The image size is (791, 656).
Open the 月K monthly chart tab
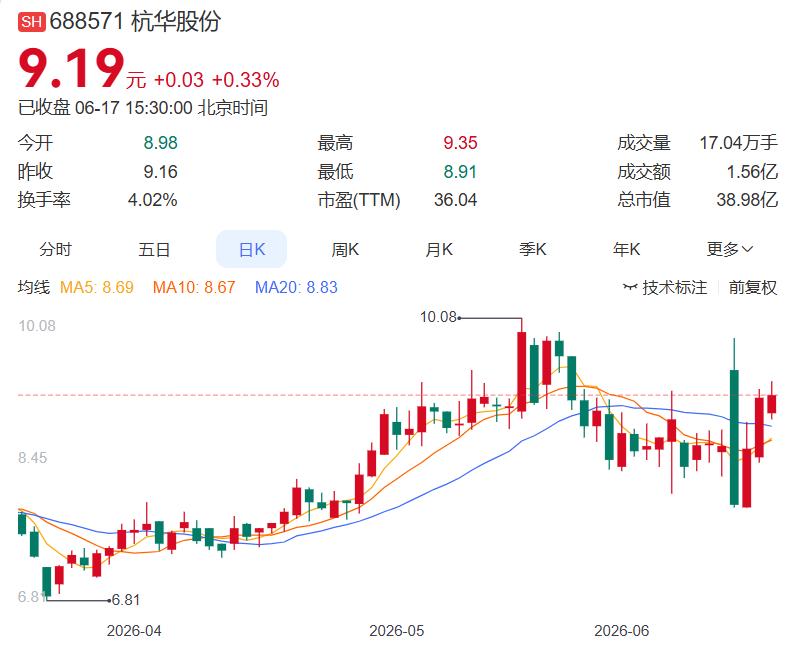[x=439, y=249]
